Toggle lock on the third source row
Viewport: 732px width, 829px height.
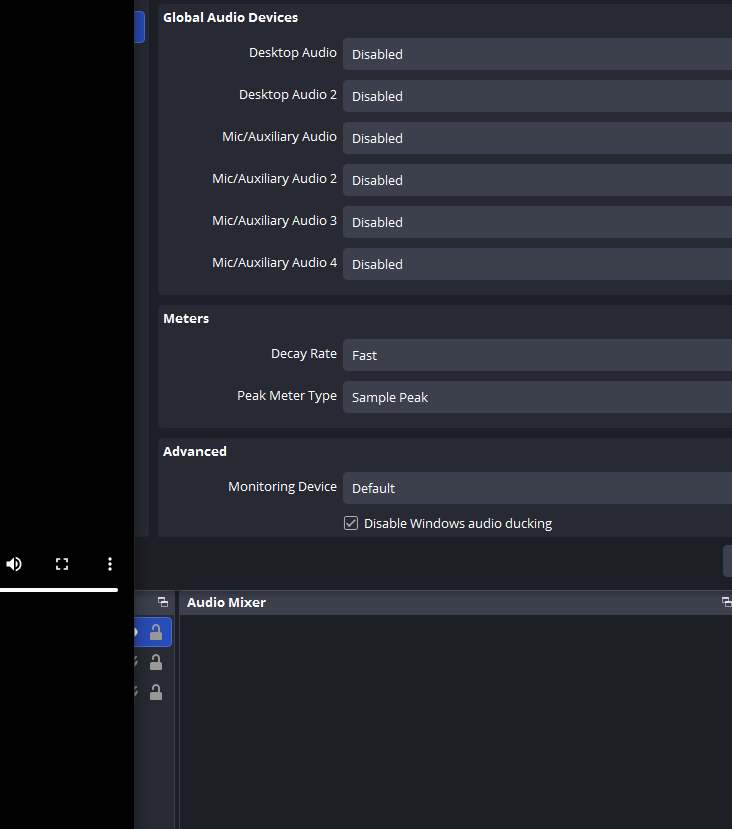[x=156, y=693]
